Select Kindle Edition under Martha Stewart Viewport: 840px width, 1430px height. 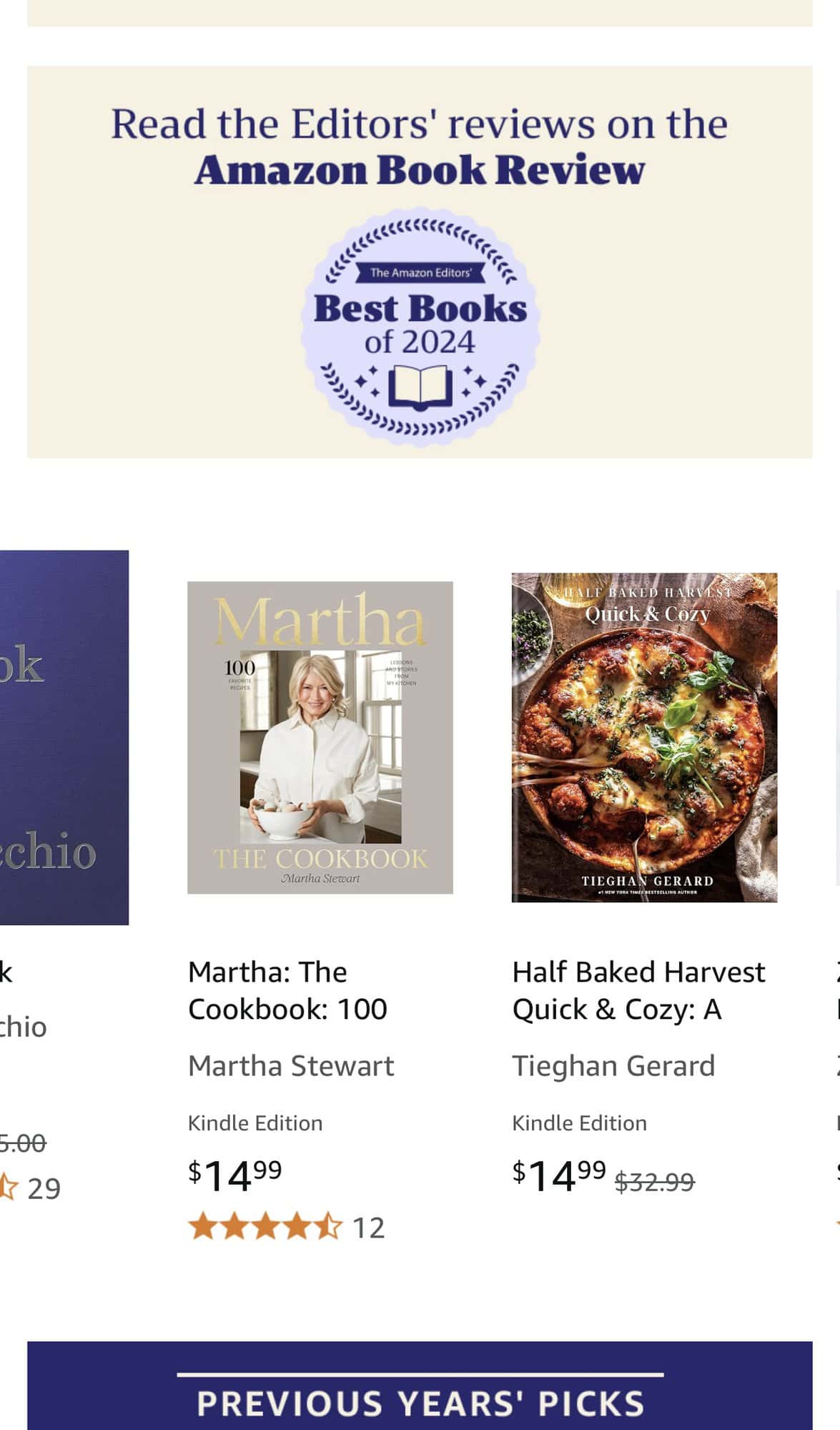tap(255, 1123)
